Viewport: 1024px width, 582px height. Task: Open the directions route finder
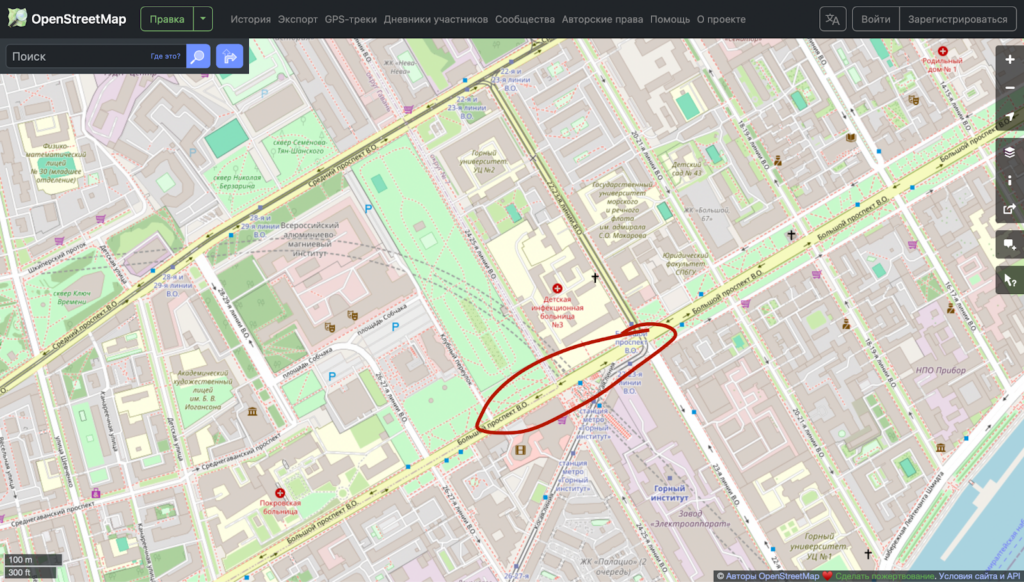(x=230, y=57)
